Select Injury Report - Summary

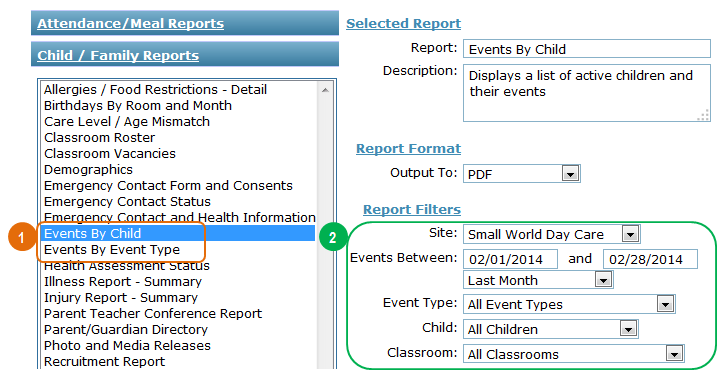121,298
